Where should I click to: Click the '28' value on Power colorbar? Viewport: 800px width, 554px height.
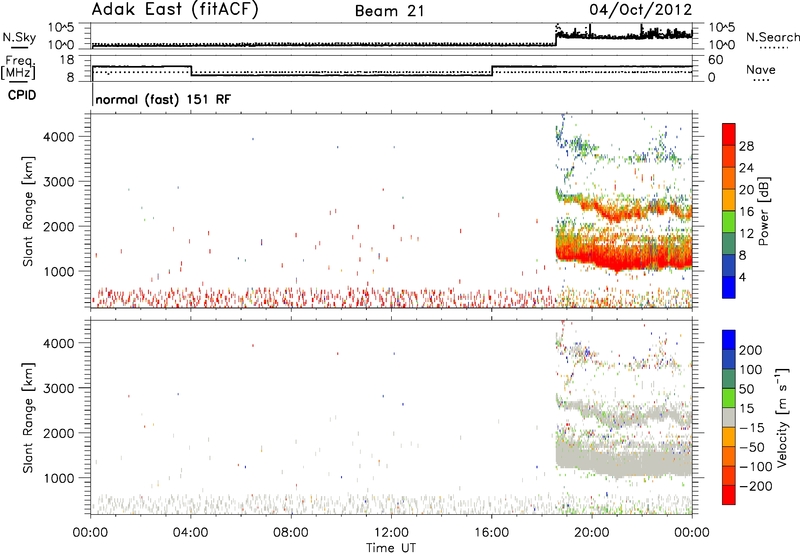click(746, 146)
